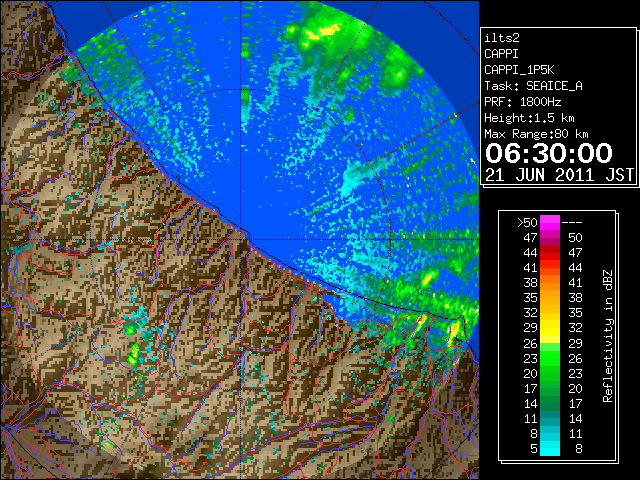Pick the orange 35–38 dBZ legend swatch
This screenshot has height=480, width=640.
(550, 298)
